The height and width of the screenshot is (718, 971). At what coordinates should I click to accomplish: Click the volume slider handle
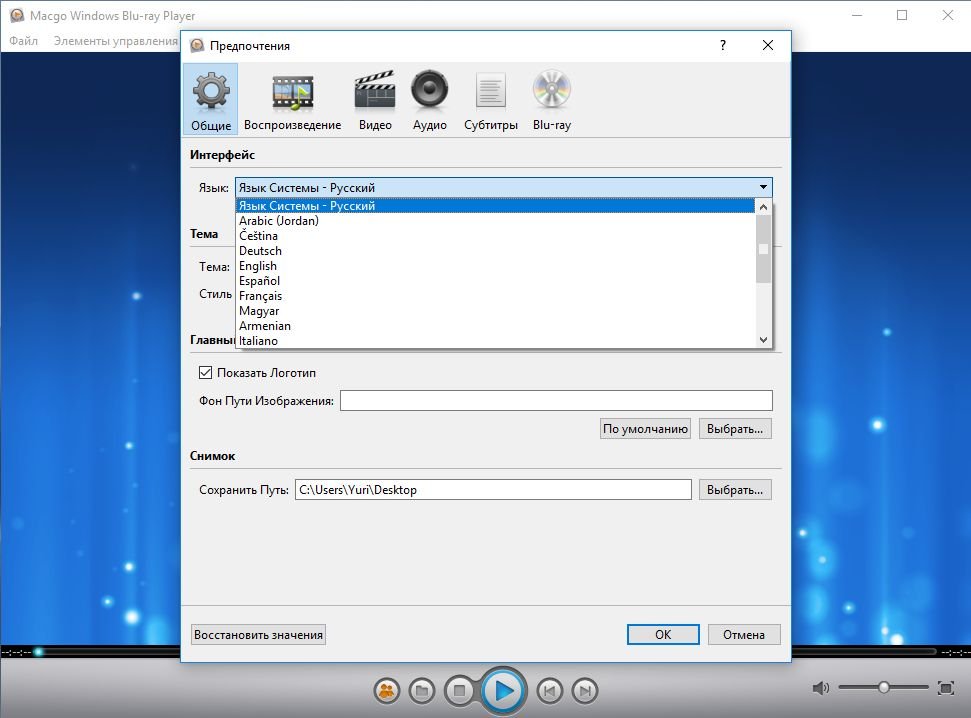tap(884, 687)
